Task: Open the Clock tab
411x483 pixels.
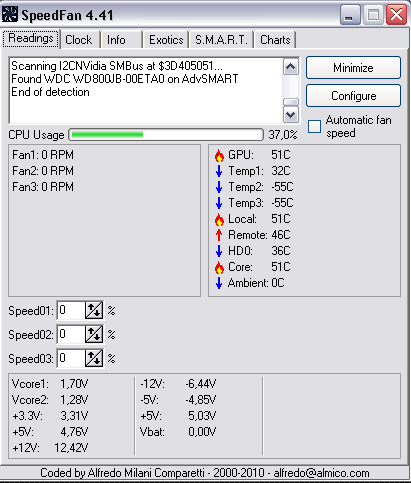Action: click(79, 40)
